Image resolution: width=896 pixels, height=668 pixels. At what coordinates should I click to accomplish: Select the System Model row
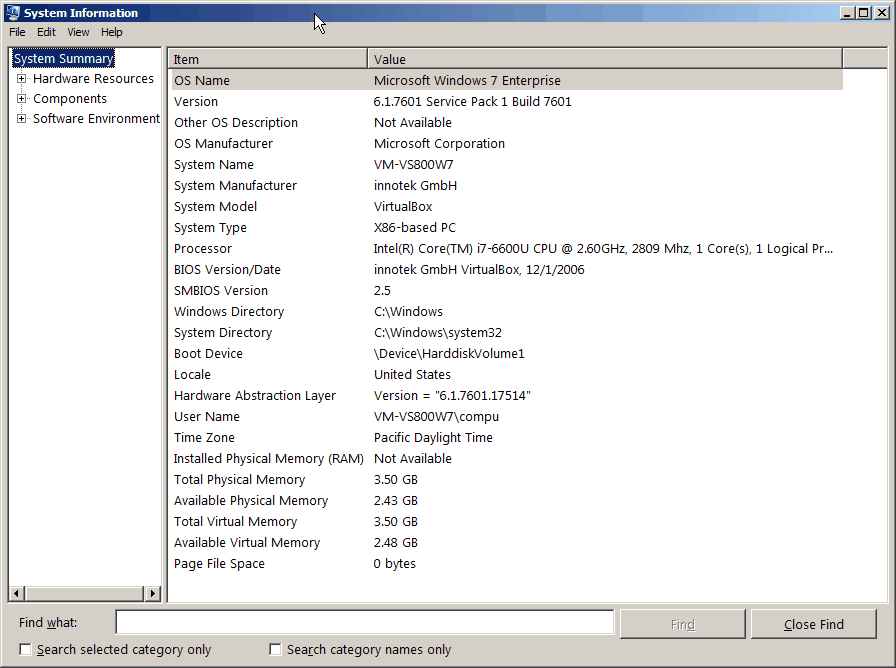pos(507,207)
